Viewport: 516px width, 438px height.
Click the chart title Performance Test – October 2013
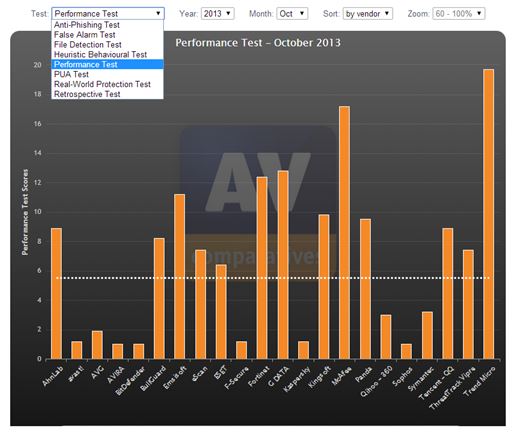click(258, 43)
